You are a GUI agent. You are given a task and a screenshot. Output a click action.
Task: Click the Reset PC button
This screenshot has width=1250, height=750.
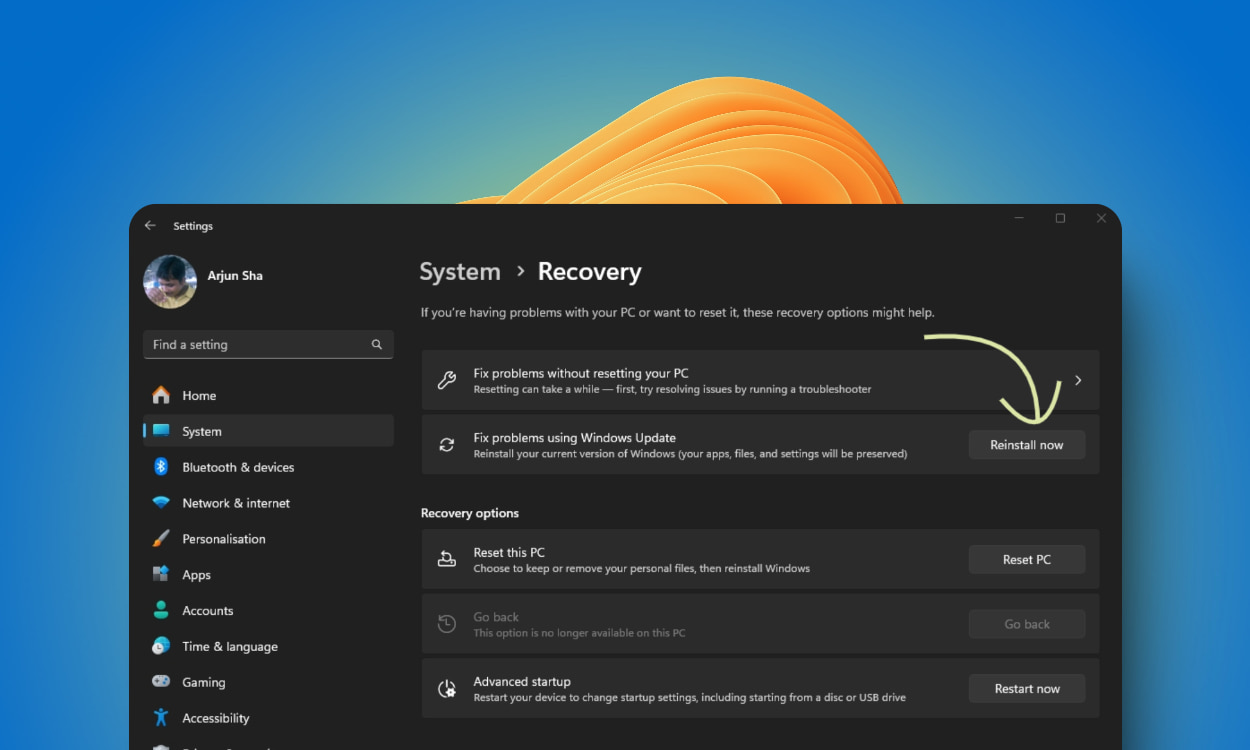pos(1027,559)
